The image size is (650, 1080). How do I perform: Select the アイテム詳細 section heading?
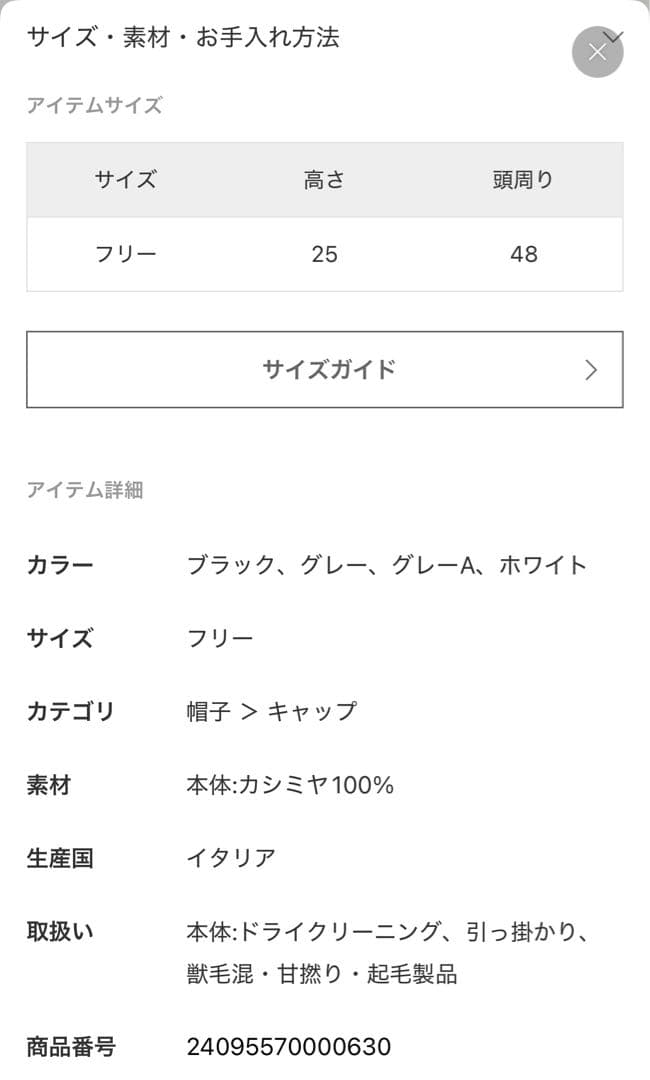[85, 489]
